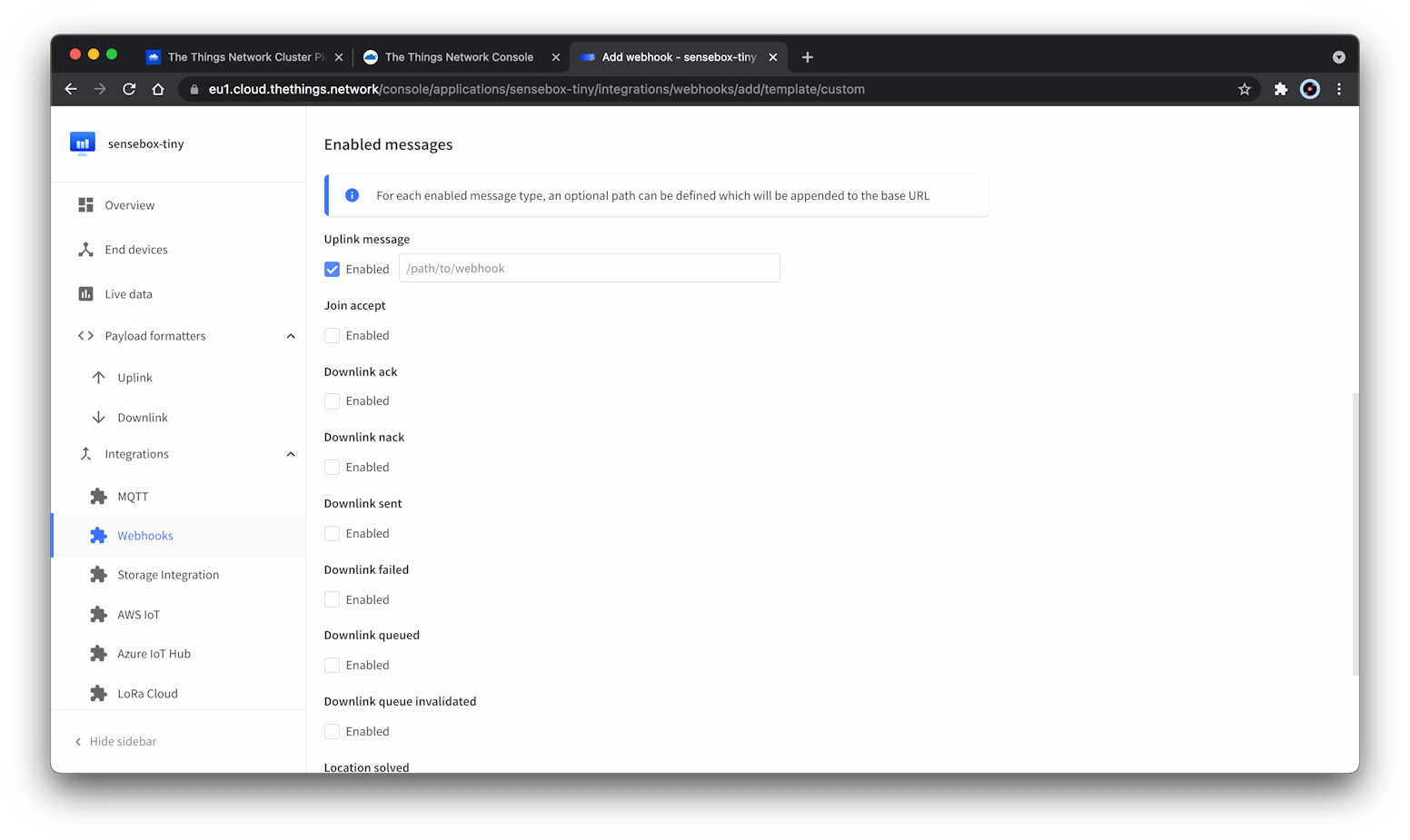This screenshot has height=840, width=1410.
Task: Enable the Downlink queue invalidated checkbox
Action: click(333, 731)
